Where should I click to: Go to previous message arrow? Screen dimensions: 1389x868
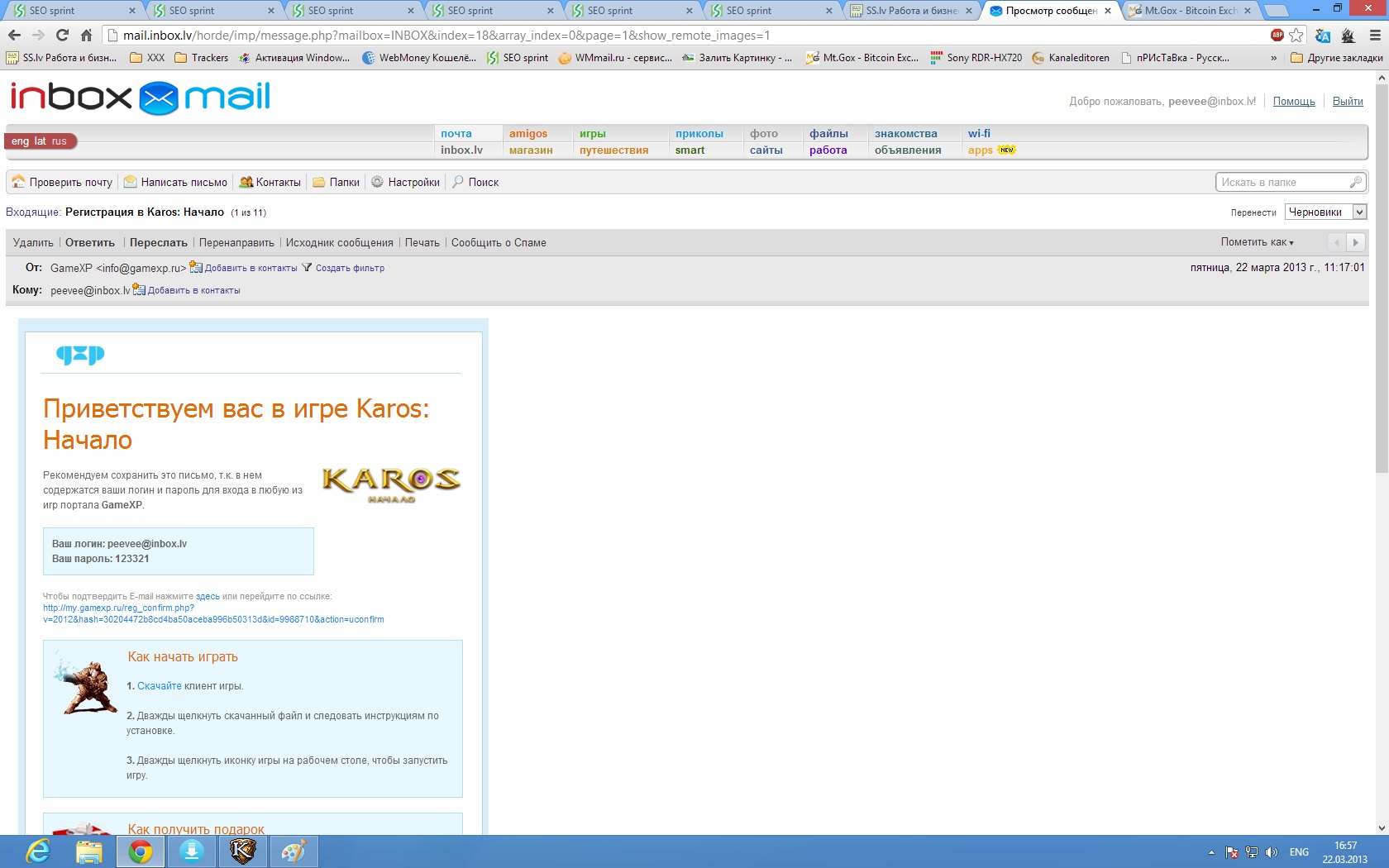(1336, 242)
